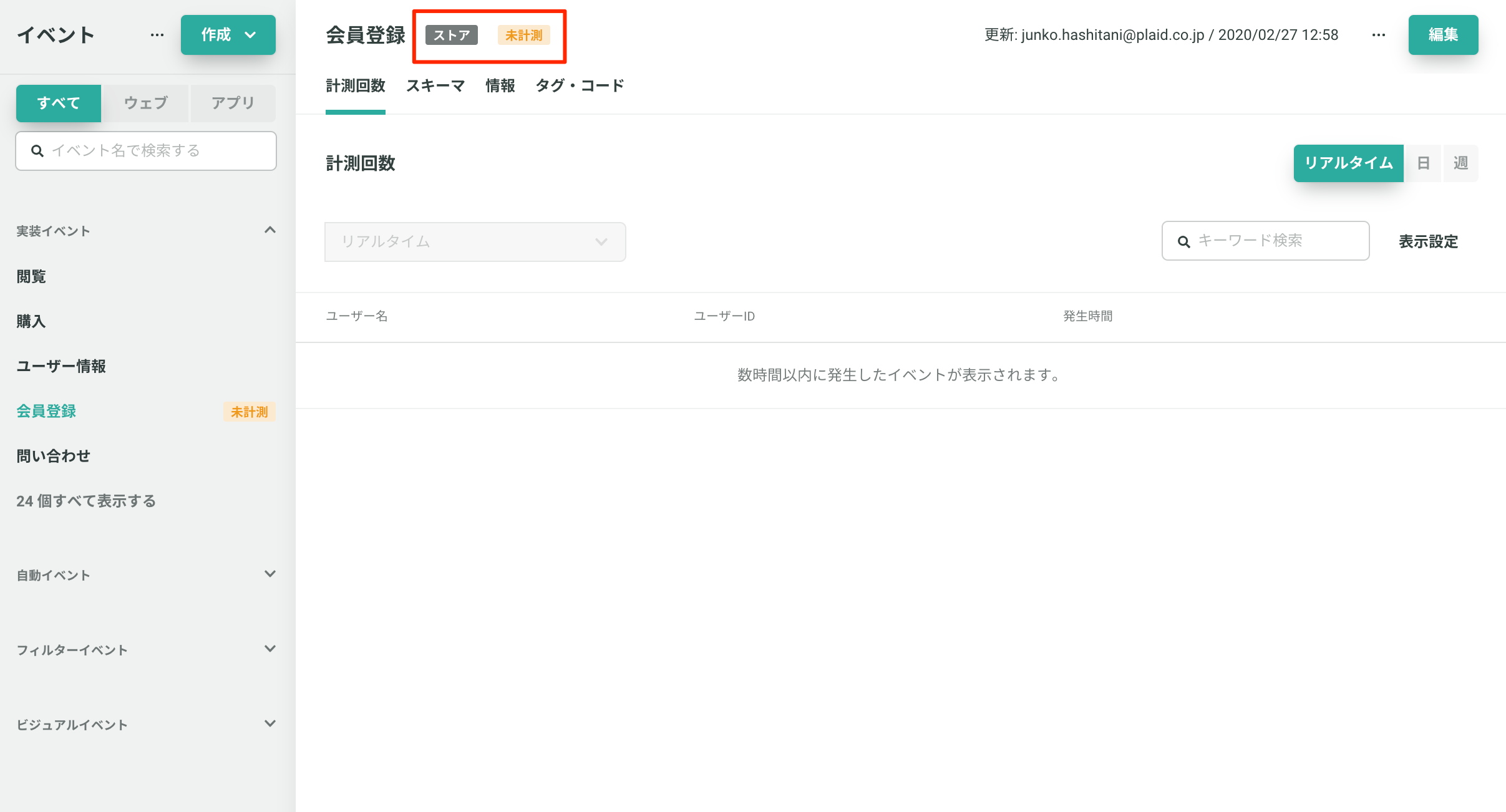The width and height of the screenshot is (1506, 812).
Task: Click the 未計測 label beside sidebar 会員登録
Action: click(250, 412)
